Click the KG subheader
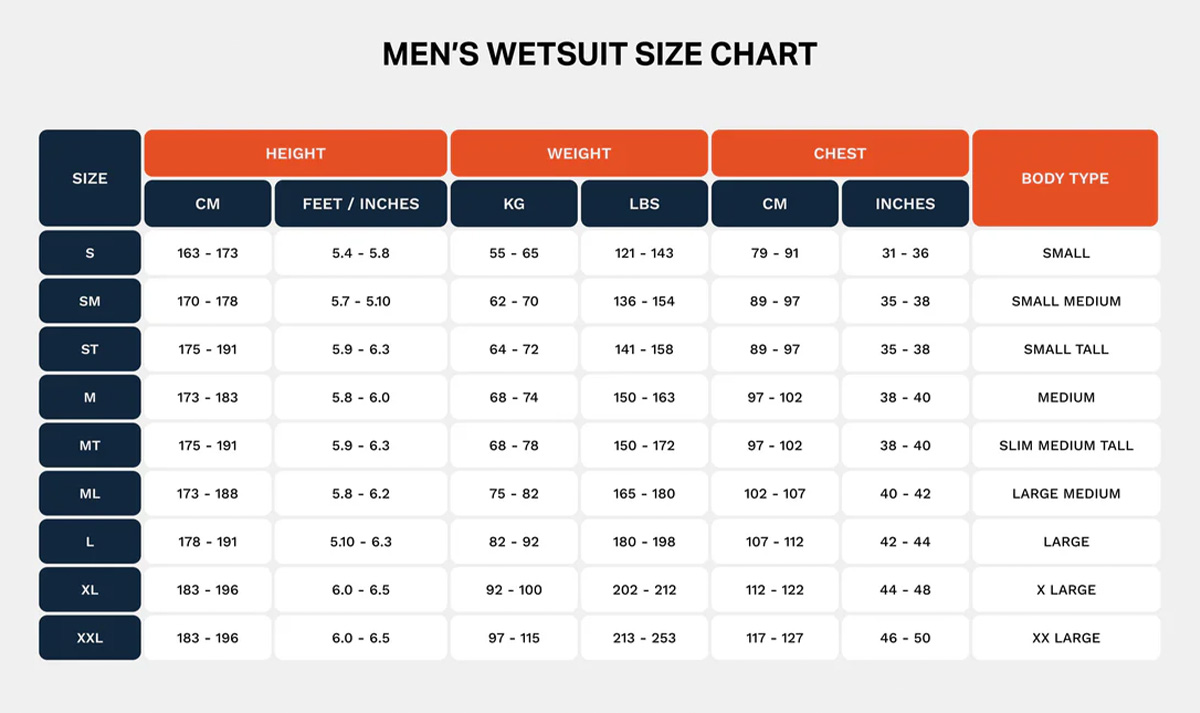The height and width of the screenshot is (713, 1200). pos(514,204)
